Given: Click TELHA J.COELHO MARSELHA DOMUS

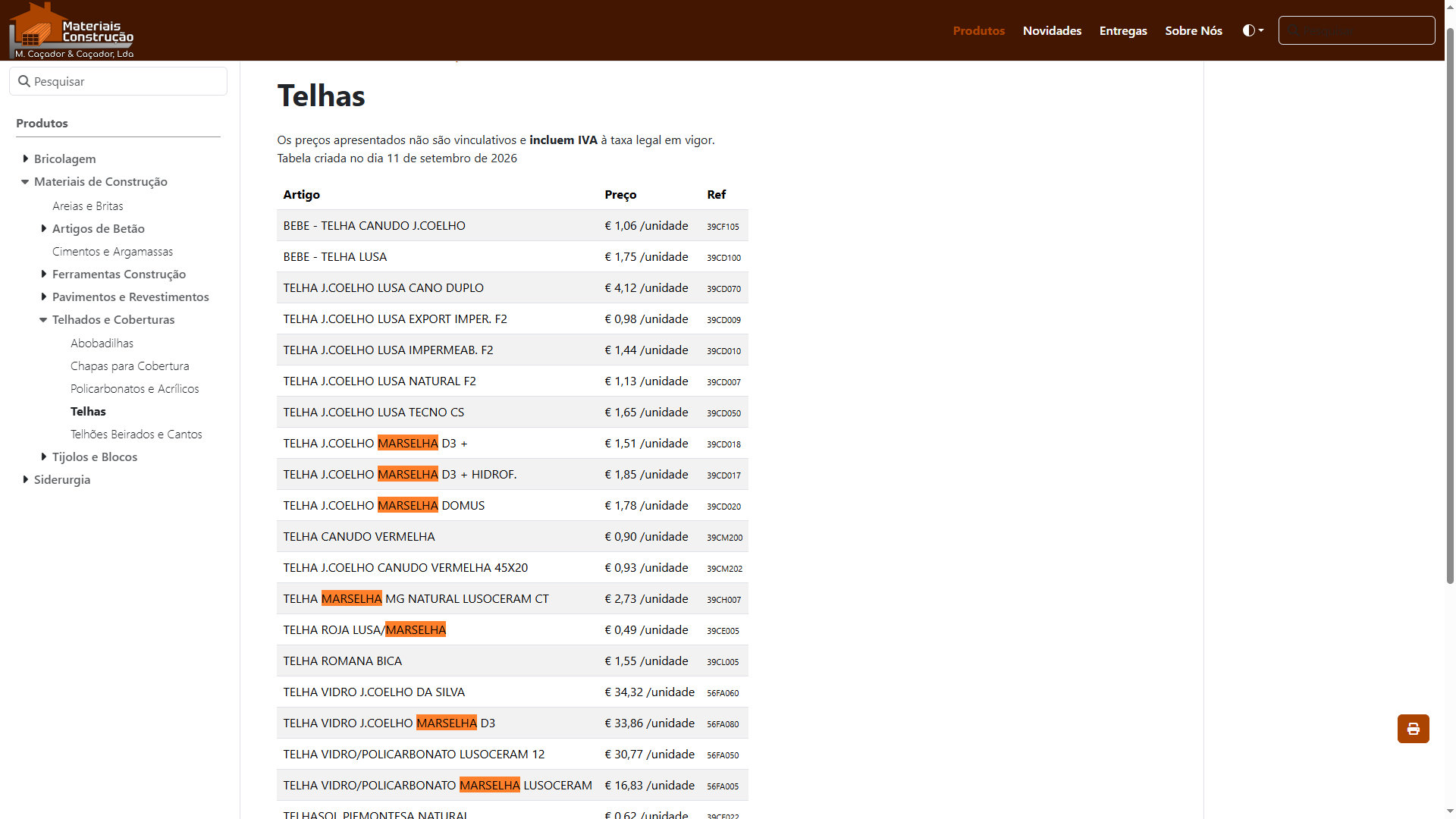Looking at the screenshot, I should click(x=384, y=505).
